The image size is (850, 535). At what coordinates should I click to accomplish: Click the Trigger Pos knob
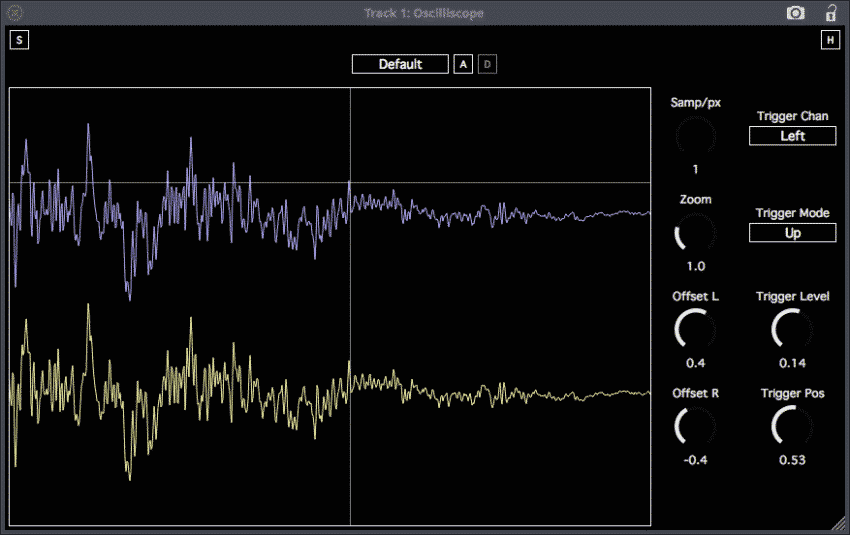[792, 427]
